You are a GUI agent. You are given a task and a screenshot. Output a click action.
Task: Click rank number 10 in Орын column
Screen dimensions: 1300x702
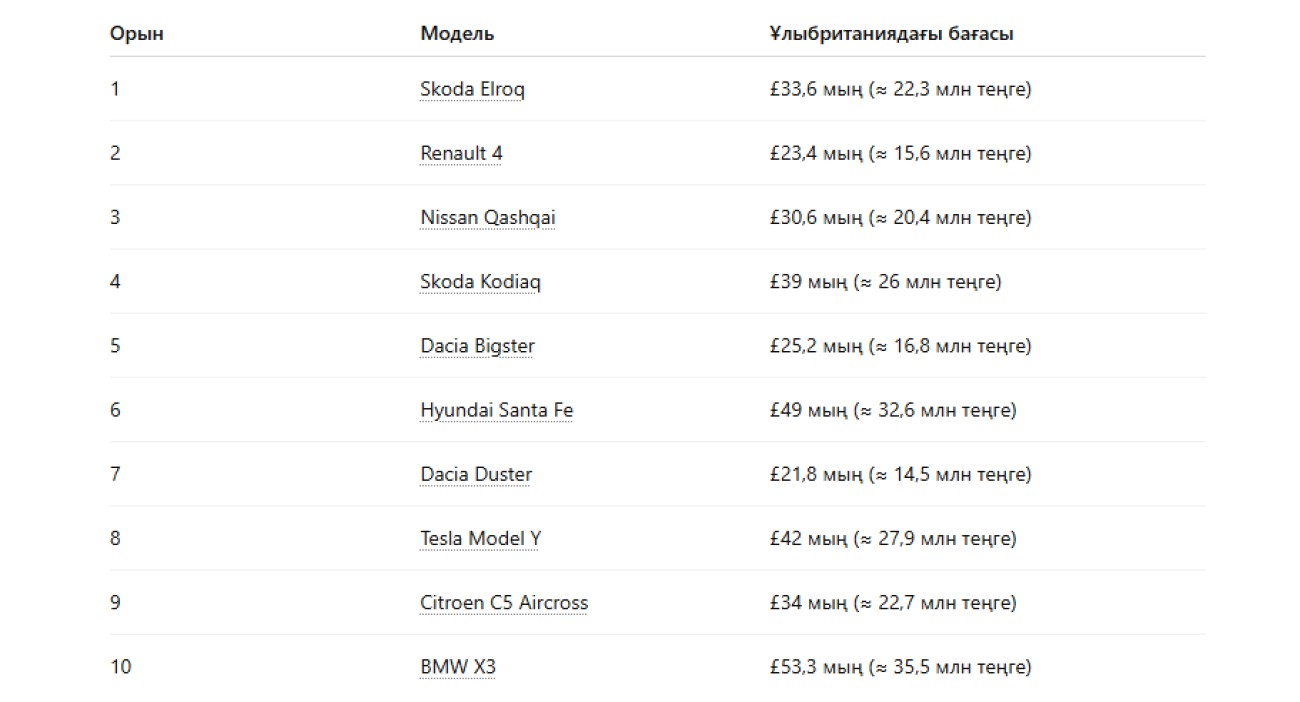[121, 666]
